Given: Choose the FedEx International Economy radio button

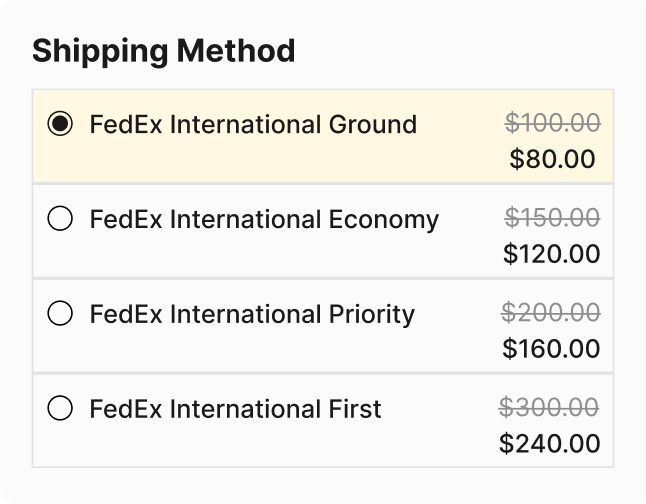Looking at the screenshot, I should pyautogui.click(x=61, y=219).
